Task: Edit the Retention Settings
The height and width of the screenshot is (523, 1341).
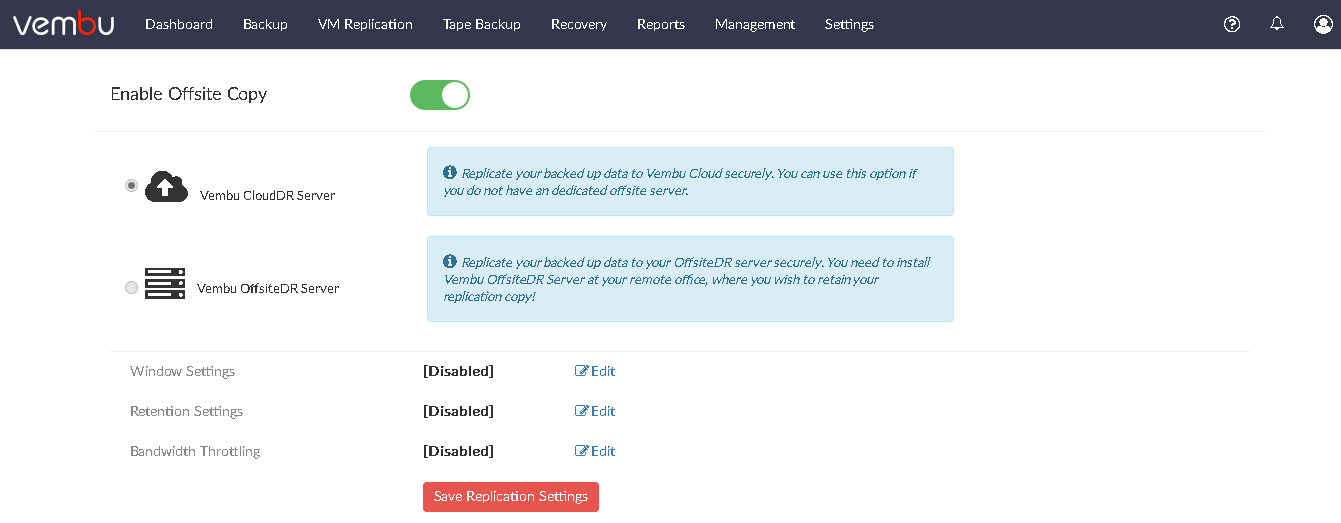Action: [x=595, y=411]
